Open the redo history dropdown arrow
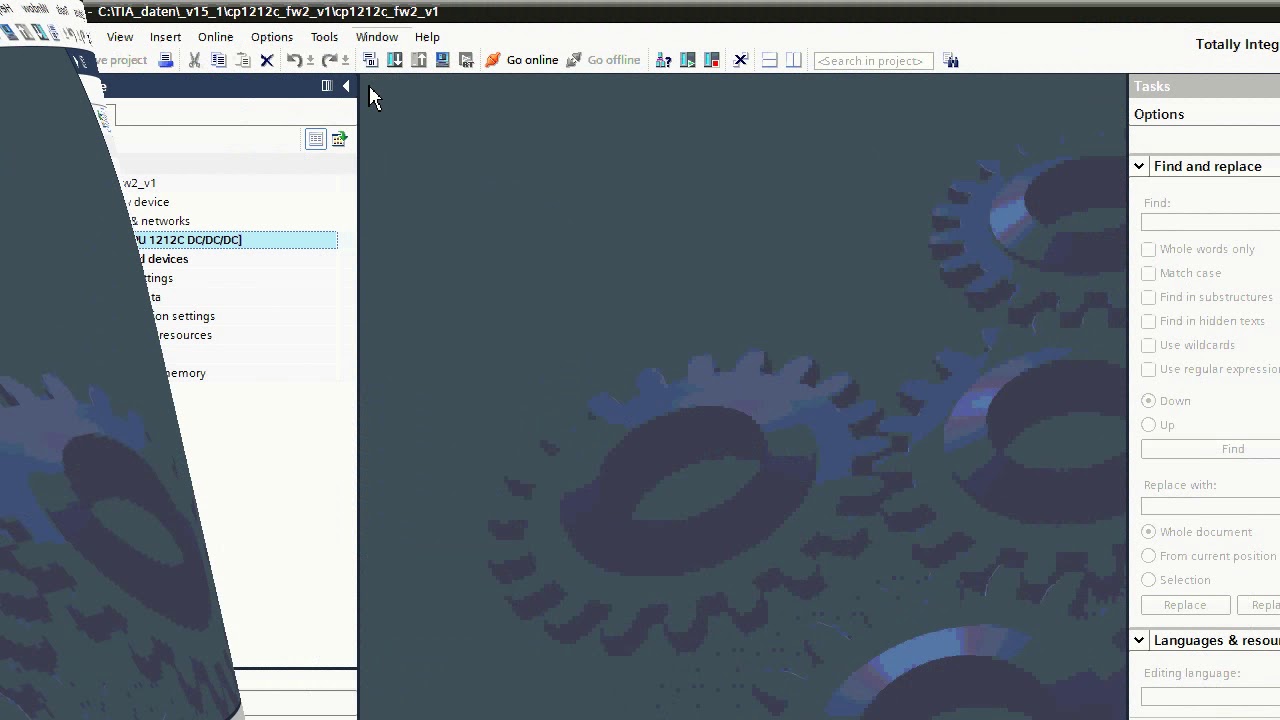The height and width of the screenshot is (720, 1280). tap(345, 61)
